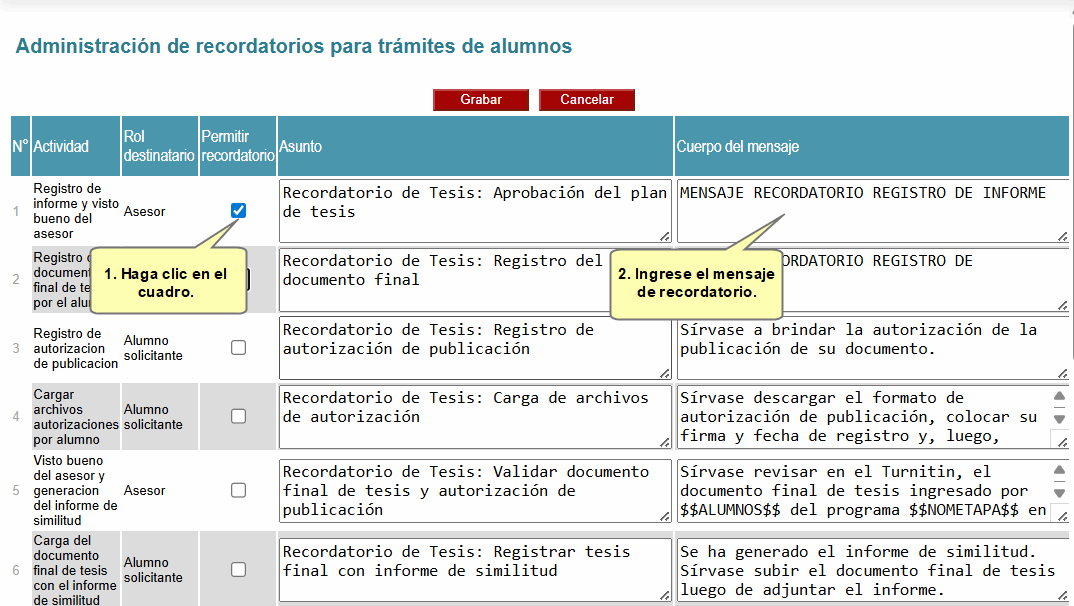The width and height of the screenshot is (1074, 606).
Task: Enable reminder for Cargar archivos autorizaciones por alumno
Action: click(x=238, y=416)
